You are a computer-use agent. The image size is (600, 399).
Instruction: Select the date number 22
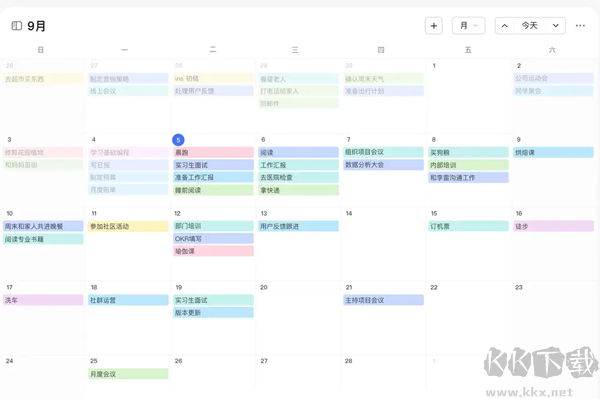click(x=434, y=287)
